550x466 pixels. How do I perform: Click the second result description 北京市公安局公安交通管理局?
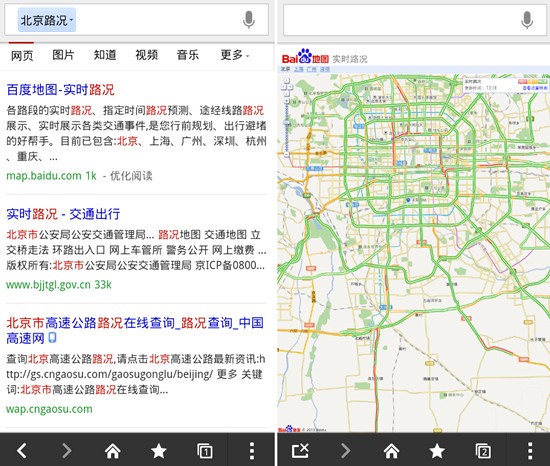coord(136,250)
